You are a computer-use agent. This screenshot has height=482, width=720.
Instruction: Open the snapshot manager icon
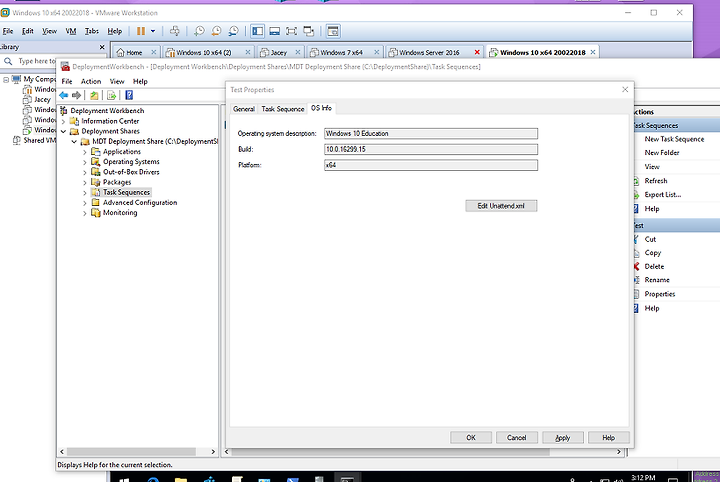233,31
